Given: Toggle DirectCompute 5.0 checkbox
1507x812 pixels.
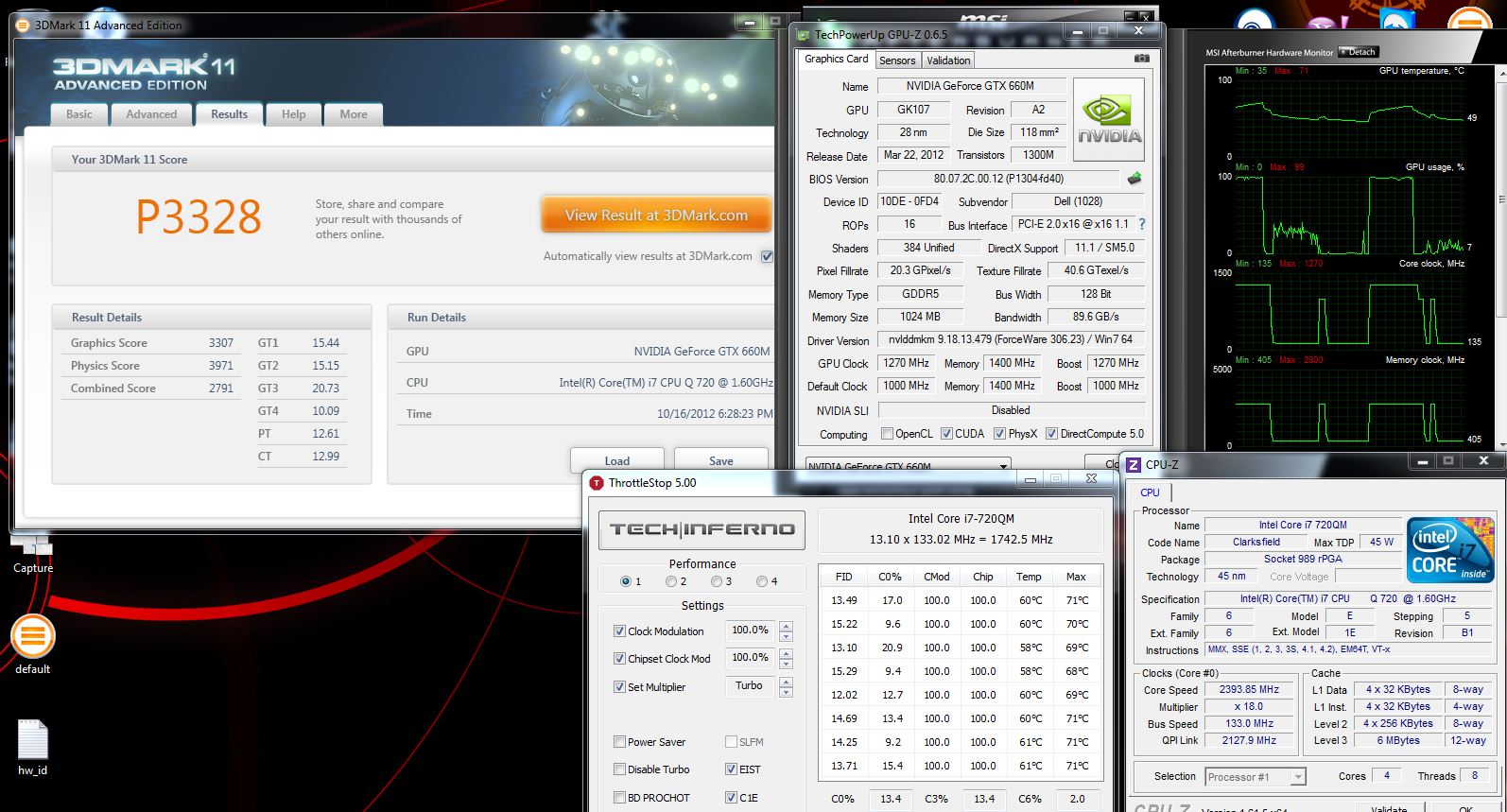Looking at the screenshot, I should pos(1051,433).
